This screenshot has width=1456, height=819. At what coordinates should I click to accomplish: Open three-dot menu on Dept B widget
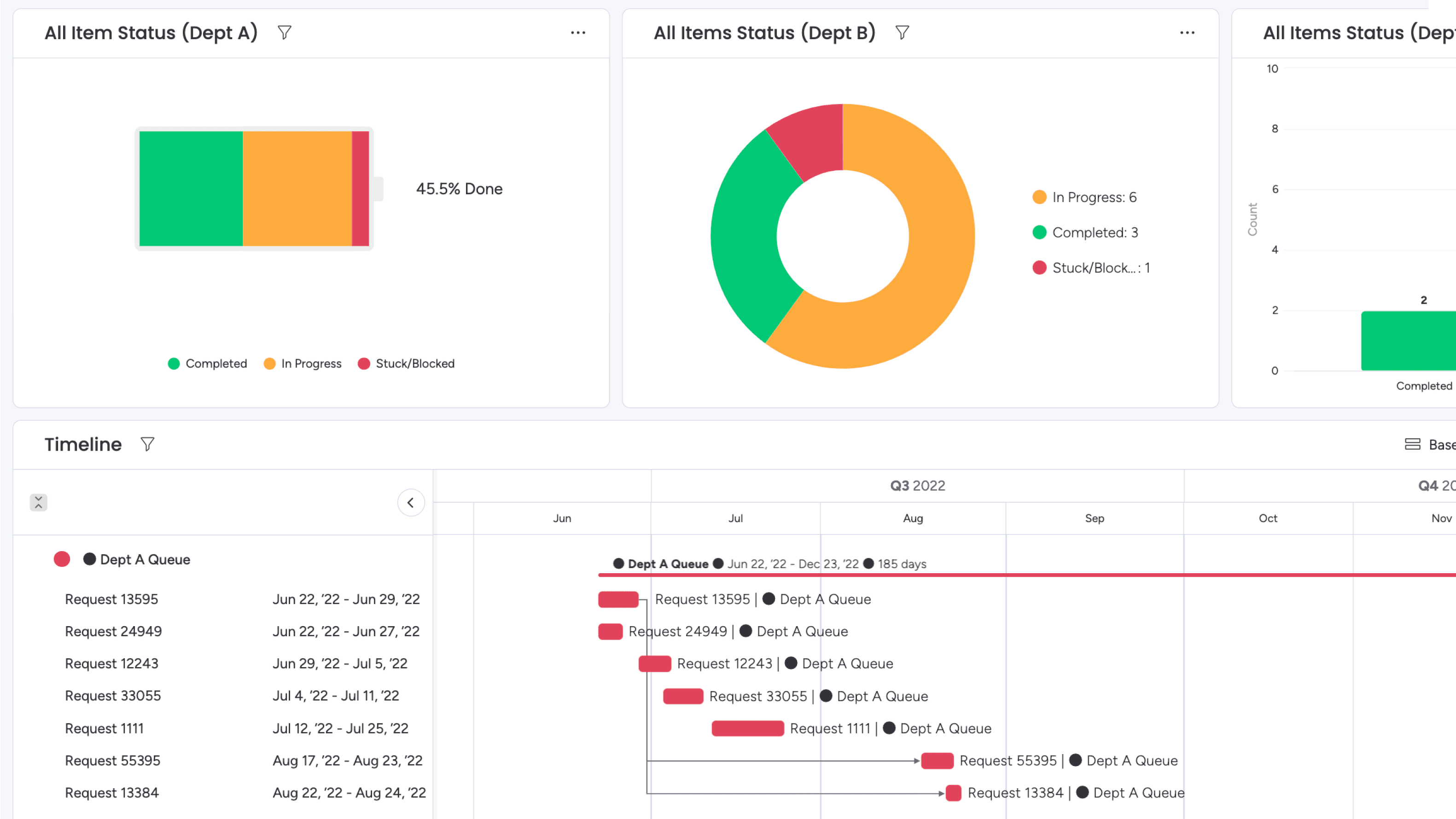[1187, 33]
